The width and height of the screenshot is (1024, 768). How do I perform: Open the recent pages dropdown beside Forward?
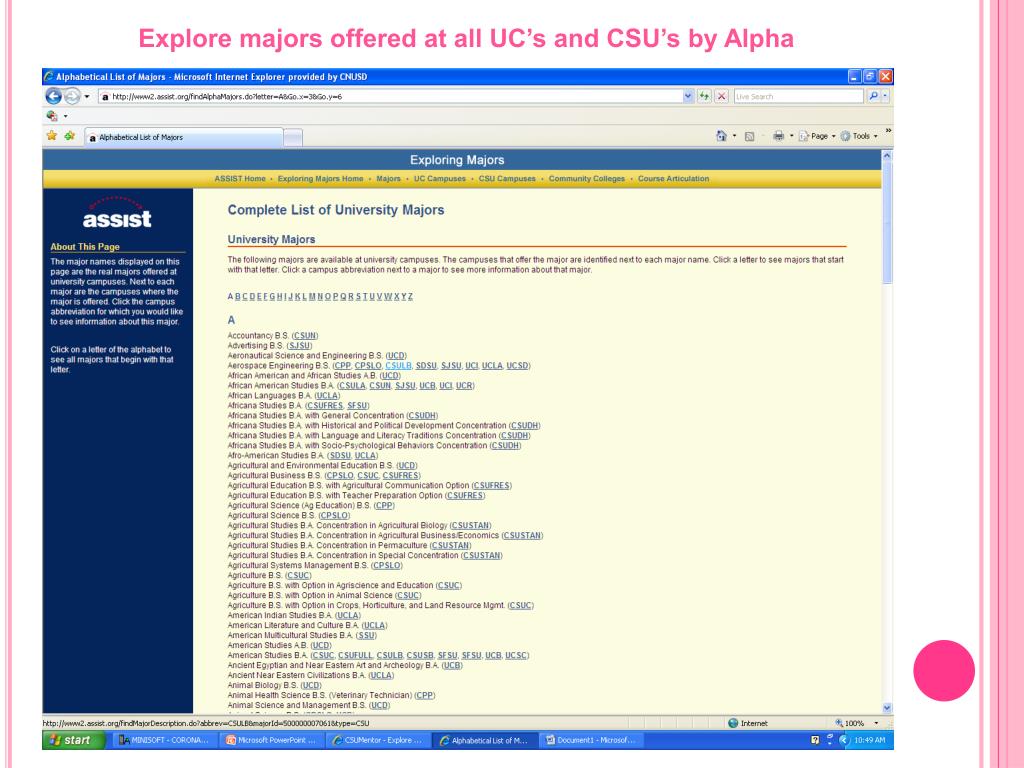[x=87, y=97]
